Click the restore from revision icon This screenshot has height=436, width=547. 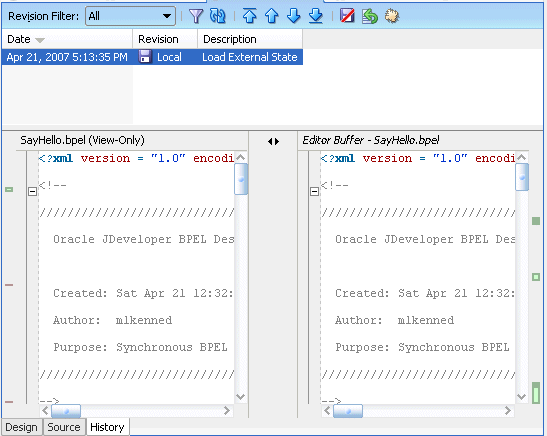point(370,16)
